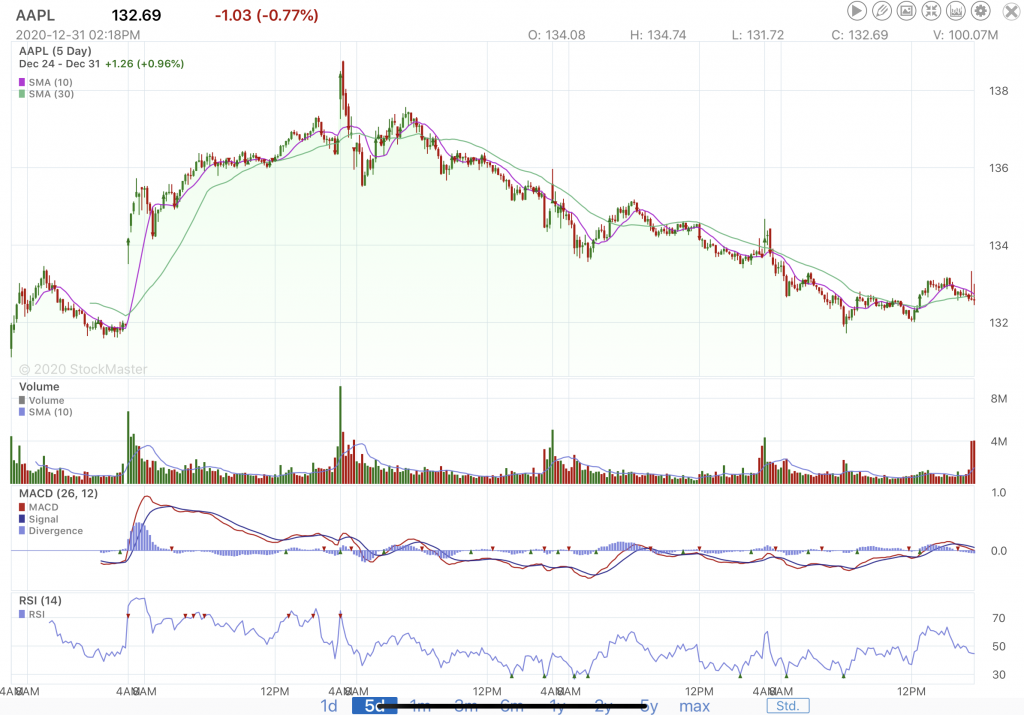Image resolution: width=1024 pixels, height=715 pixels.
Task: Open the pen drawing tool
Action: pos(882,12)
